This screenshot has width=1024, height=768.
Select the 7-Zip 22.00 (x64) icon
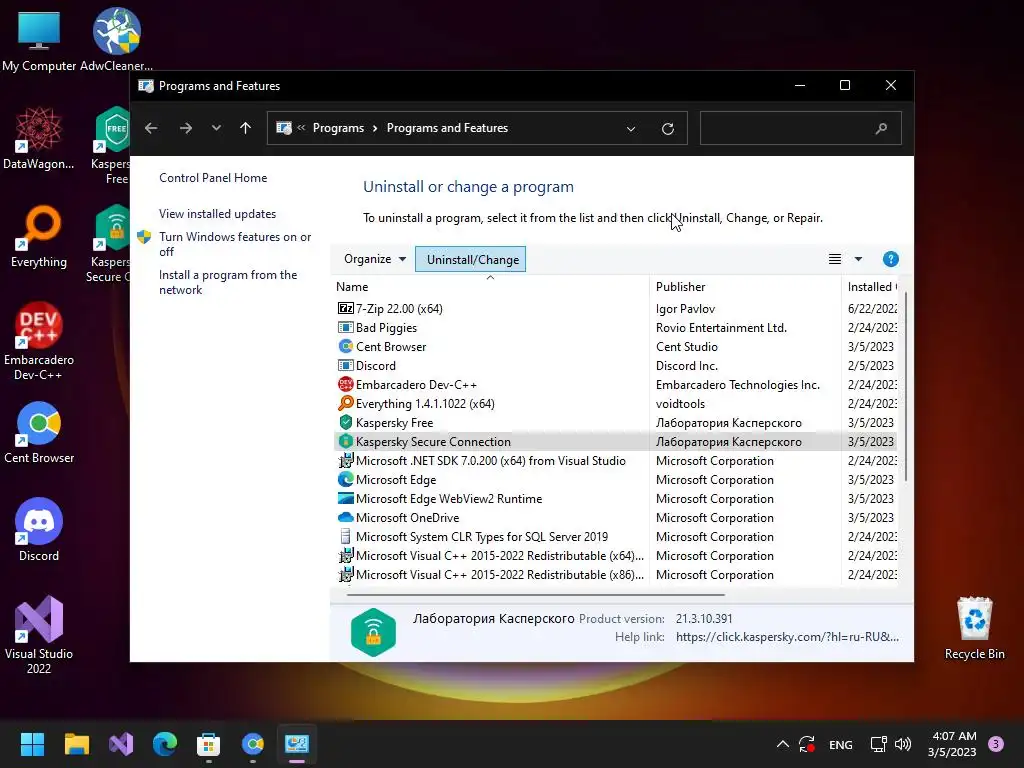pyautogui.click(x=345, y=308)
